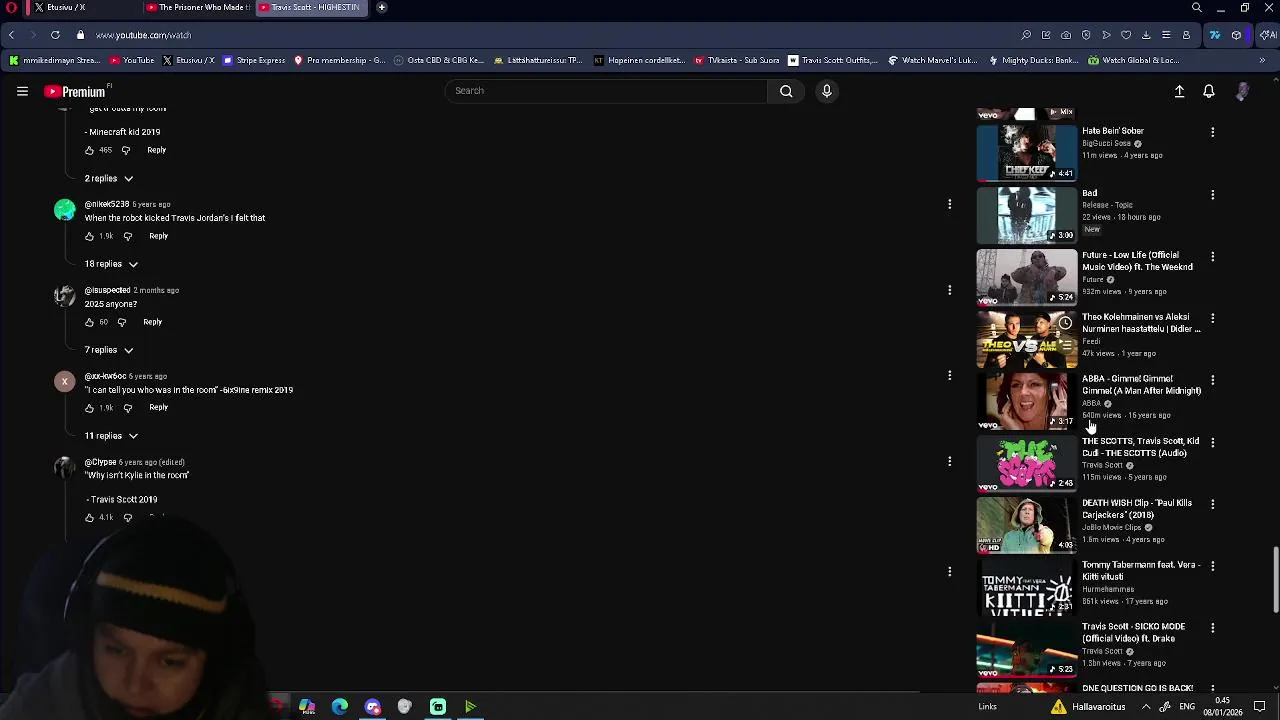Viewport: 1280px width, 720px height.
Task: Click the YouTube search input field
Action: pos(606,91)
